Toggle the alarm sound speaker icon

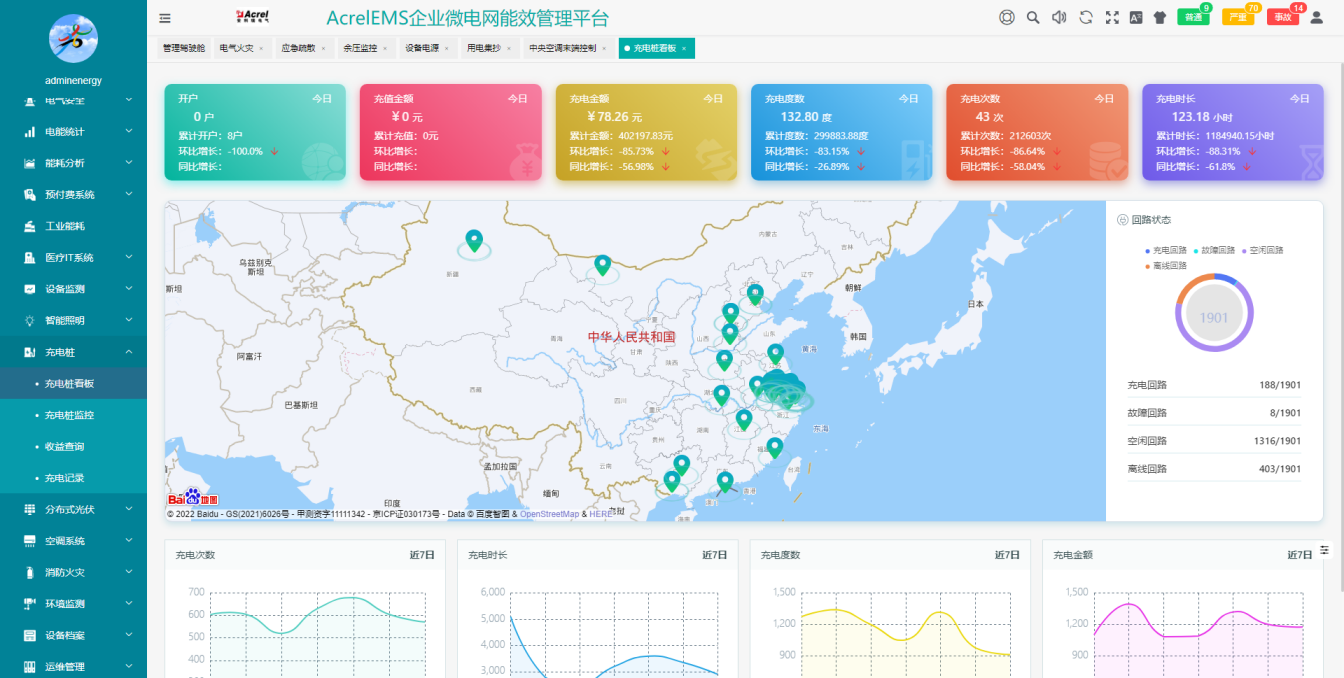1059,17
